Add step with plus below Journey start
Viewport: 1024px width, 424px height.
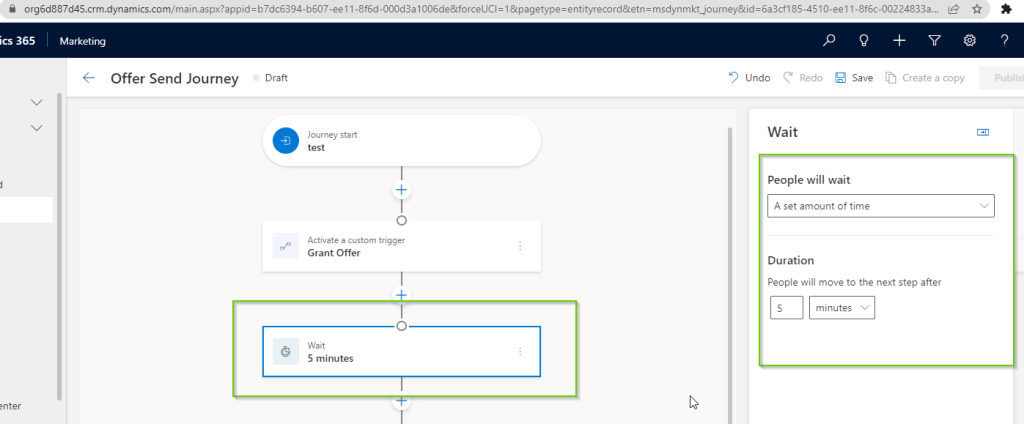pos(401,189)
